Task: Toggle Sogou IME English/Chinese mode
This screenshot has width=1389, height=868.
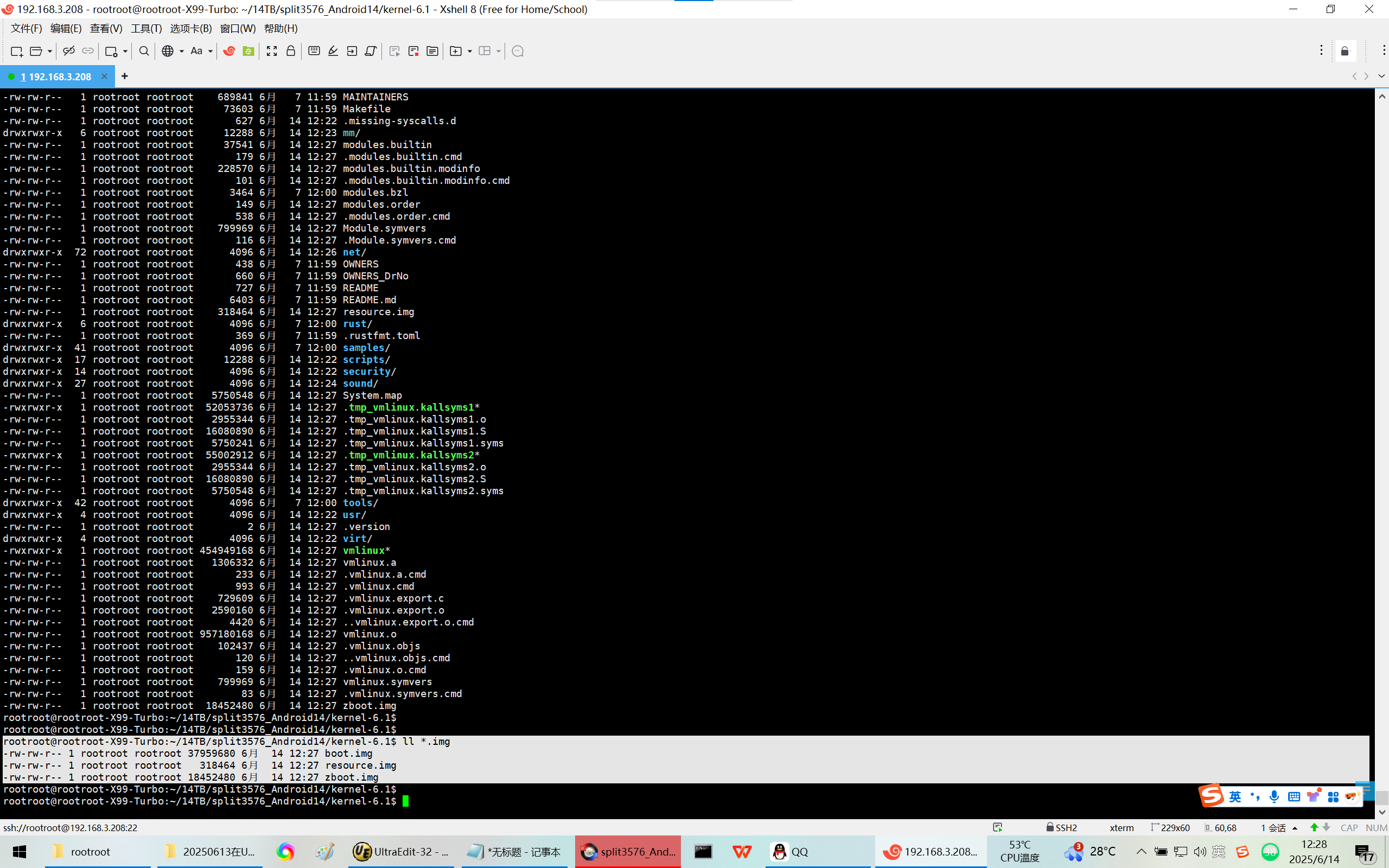Action: (1234, 797)
